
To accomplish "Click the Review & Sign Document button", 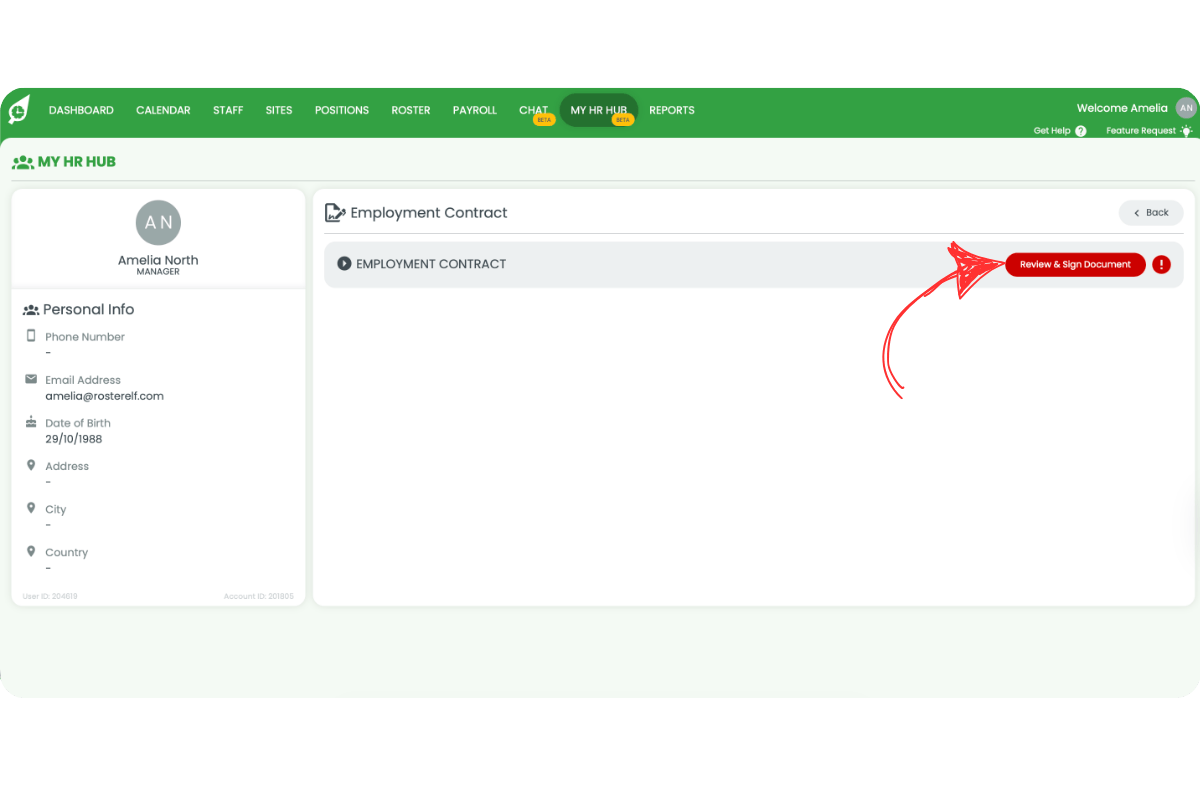I will pyautogui.click(x=1075, y=264).
